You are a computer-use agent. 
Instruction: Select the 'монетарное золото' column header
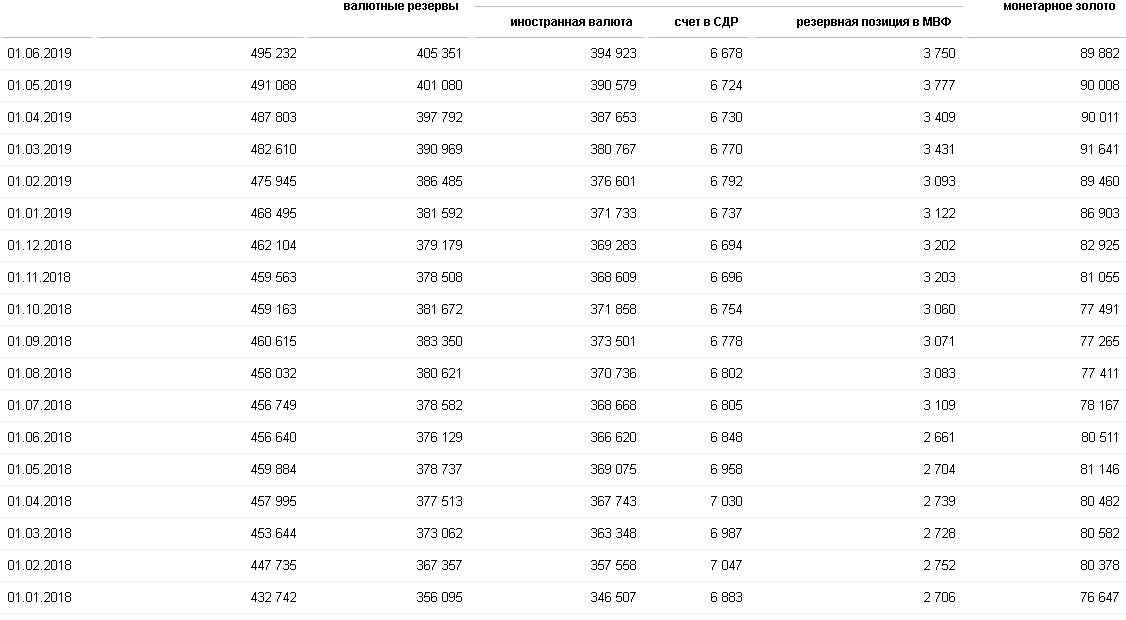tap(1058, 7)
